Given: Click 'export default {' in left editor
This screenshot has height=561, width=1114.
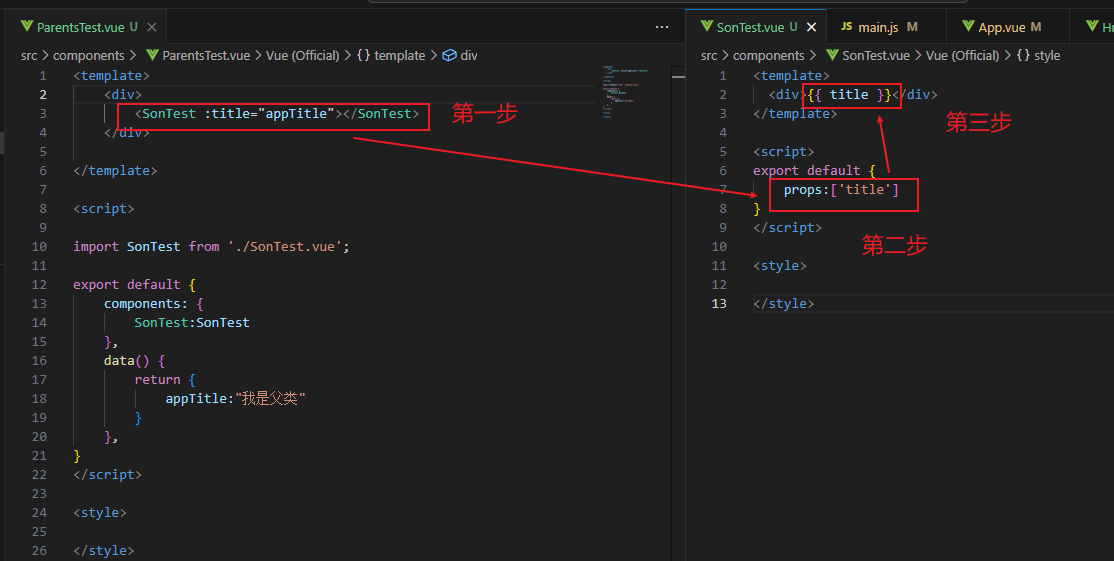Looking at the screenshot, I should point(134,285).
